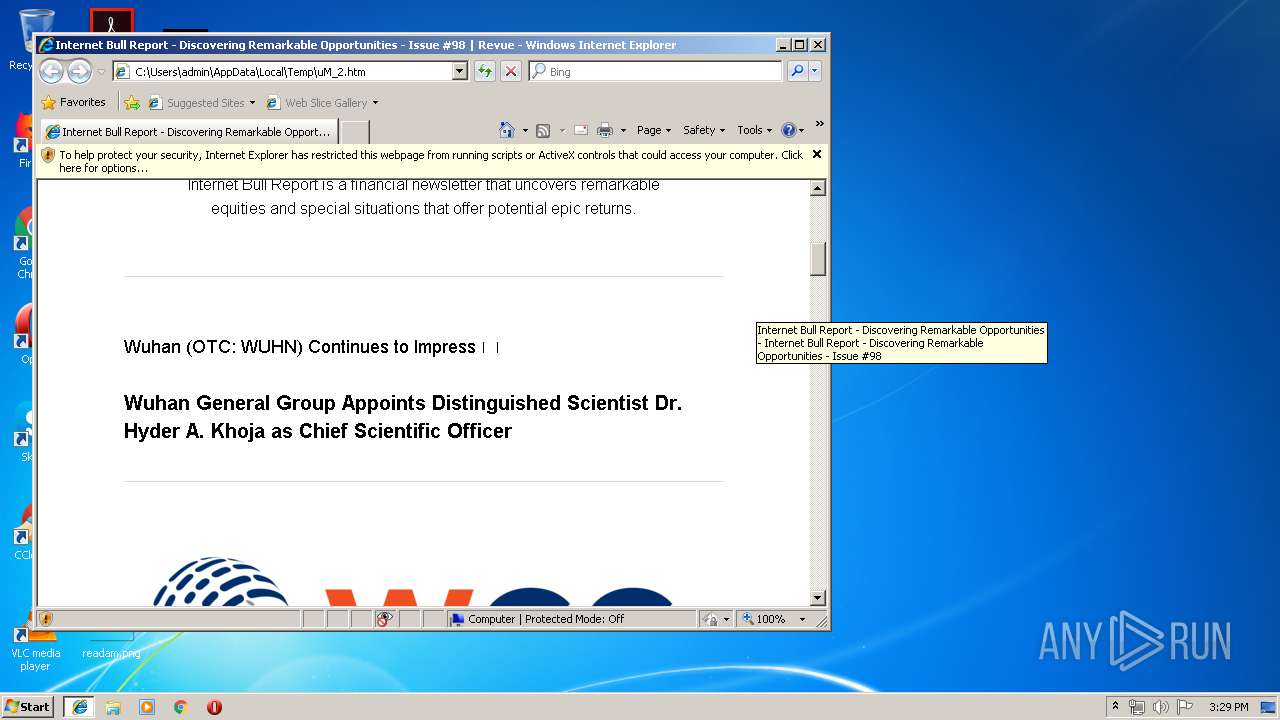Open the Windows Explorer folder taskbar icon
The height and width of the screenshot is (720, 1280).
[x=113, y=707]
